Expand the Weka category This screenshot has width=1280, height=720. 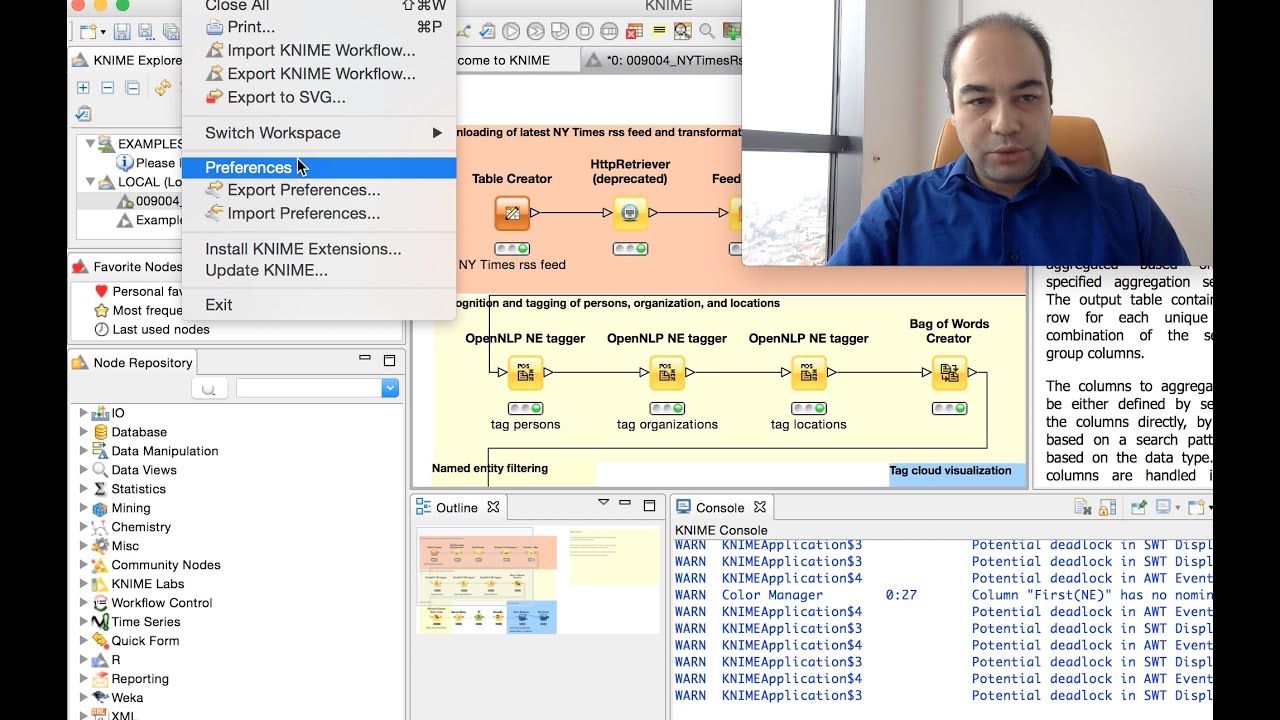[84, 698]
